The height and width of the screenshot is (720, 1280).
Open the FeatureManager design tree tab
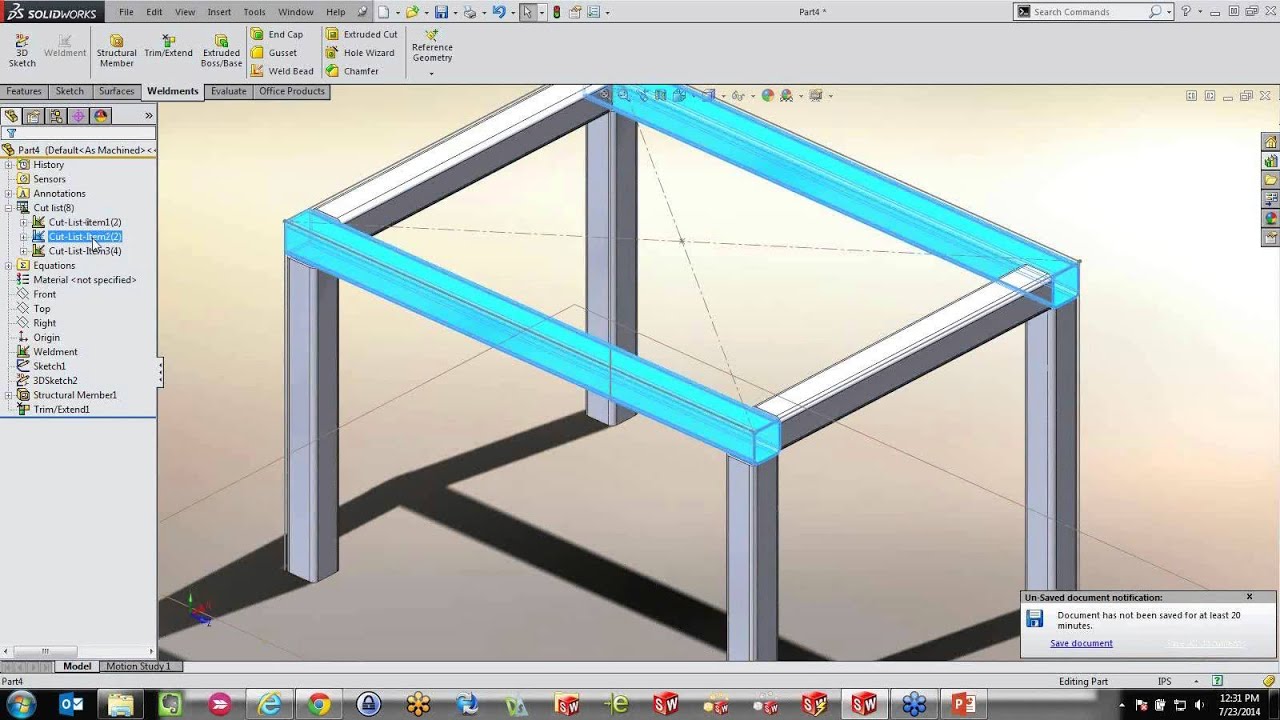tap(12, 116)
